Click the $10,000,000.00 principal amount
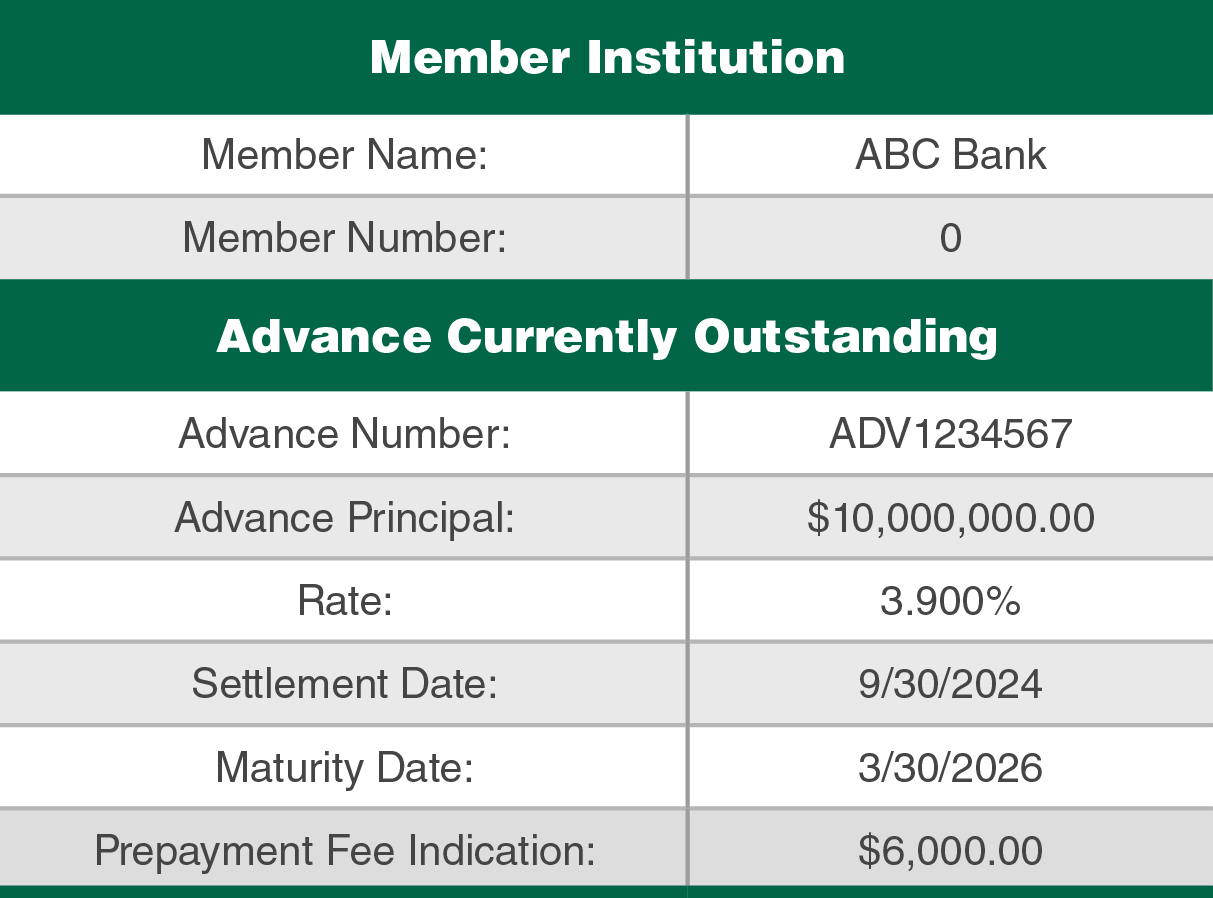The height and width of the screenshot is (898, 1213). (950, 517)
